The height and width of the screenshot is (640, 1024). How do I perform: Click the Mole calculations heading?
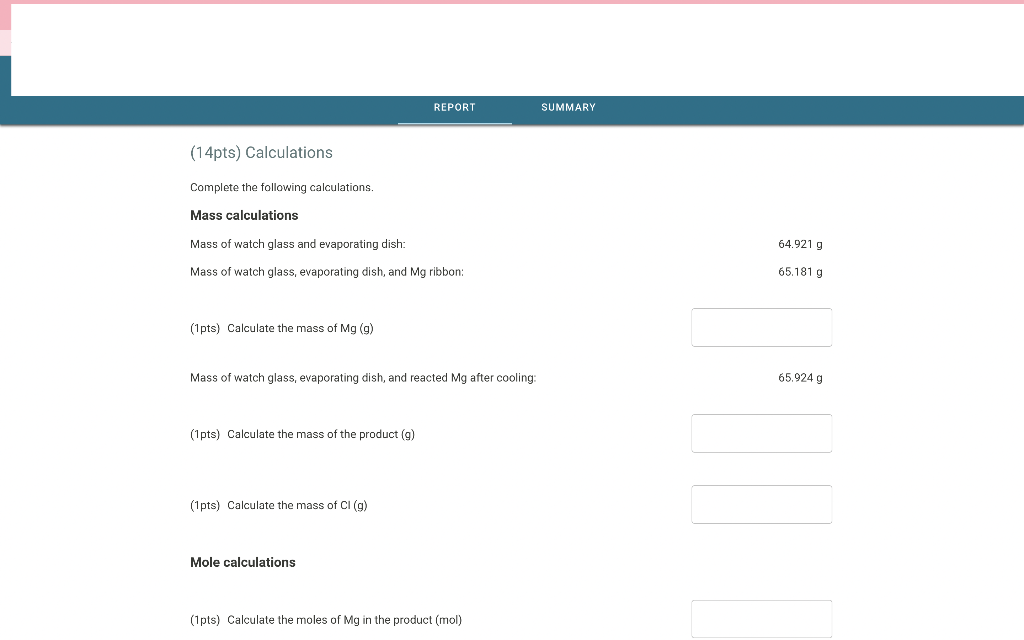[242, 562]
